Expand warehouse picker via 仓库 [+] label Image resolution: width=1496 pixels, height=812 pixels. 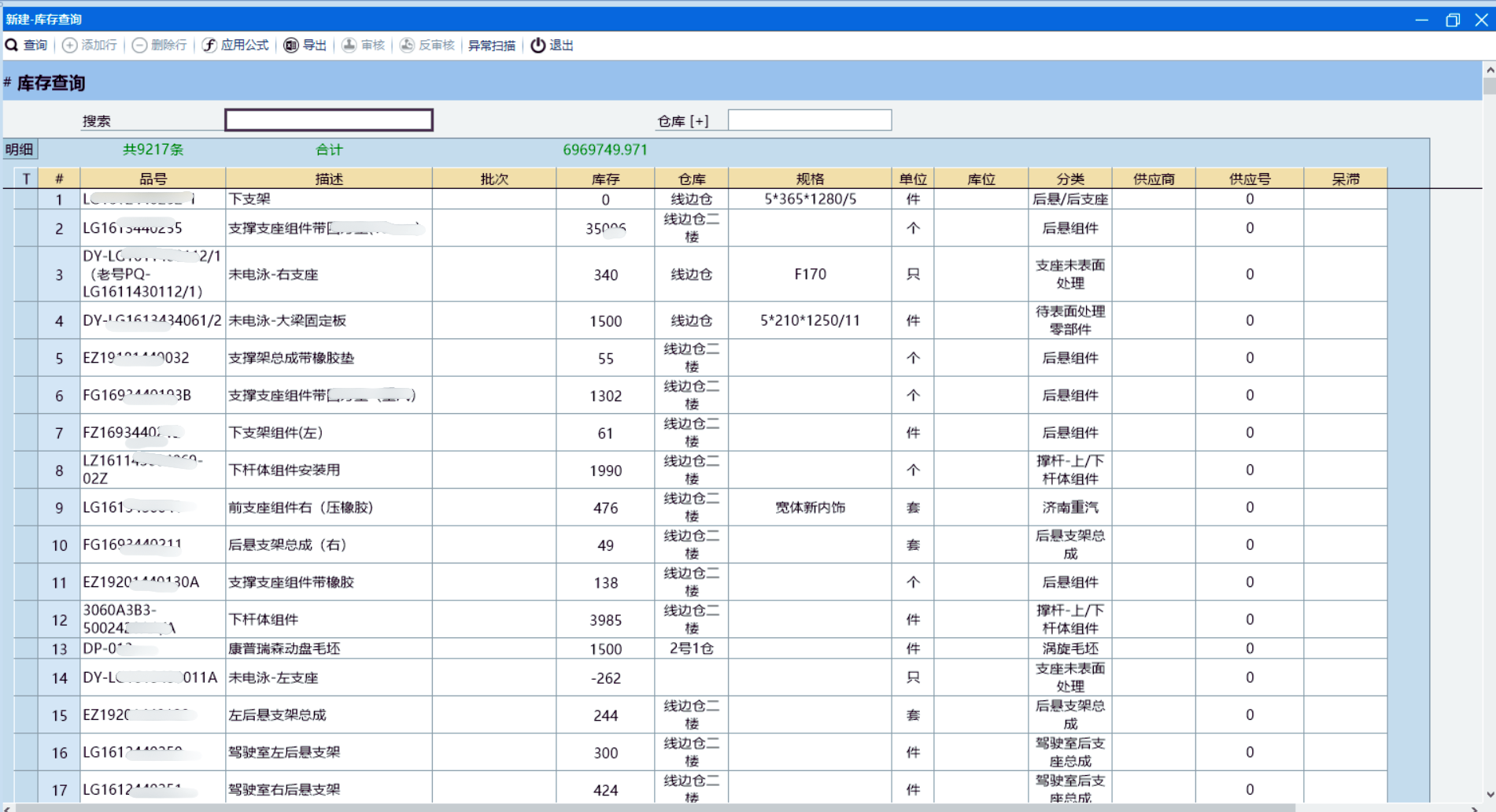tap(683, 121)
